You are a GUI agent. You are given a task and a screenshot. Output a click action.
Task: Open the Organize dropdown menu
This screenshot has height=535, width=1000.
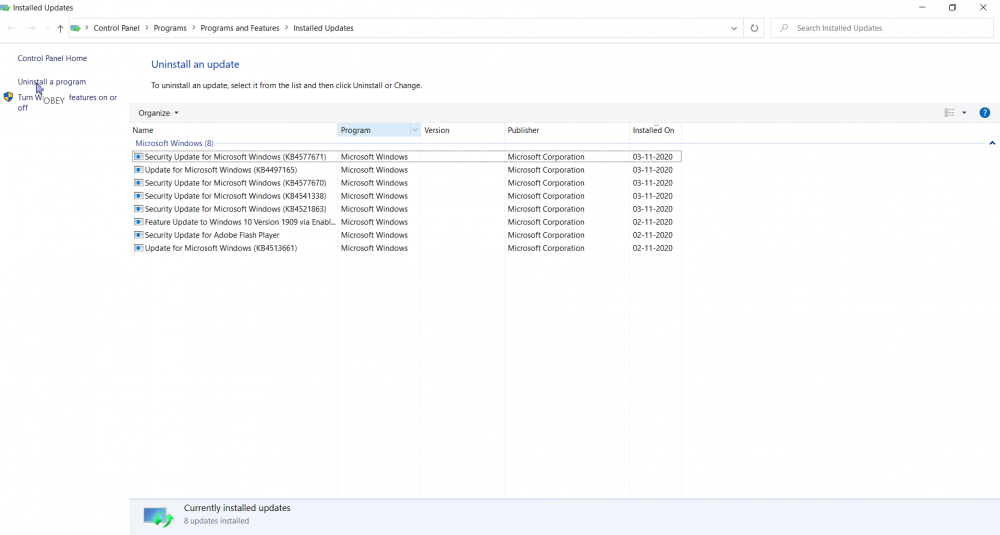tap(158, 113)
